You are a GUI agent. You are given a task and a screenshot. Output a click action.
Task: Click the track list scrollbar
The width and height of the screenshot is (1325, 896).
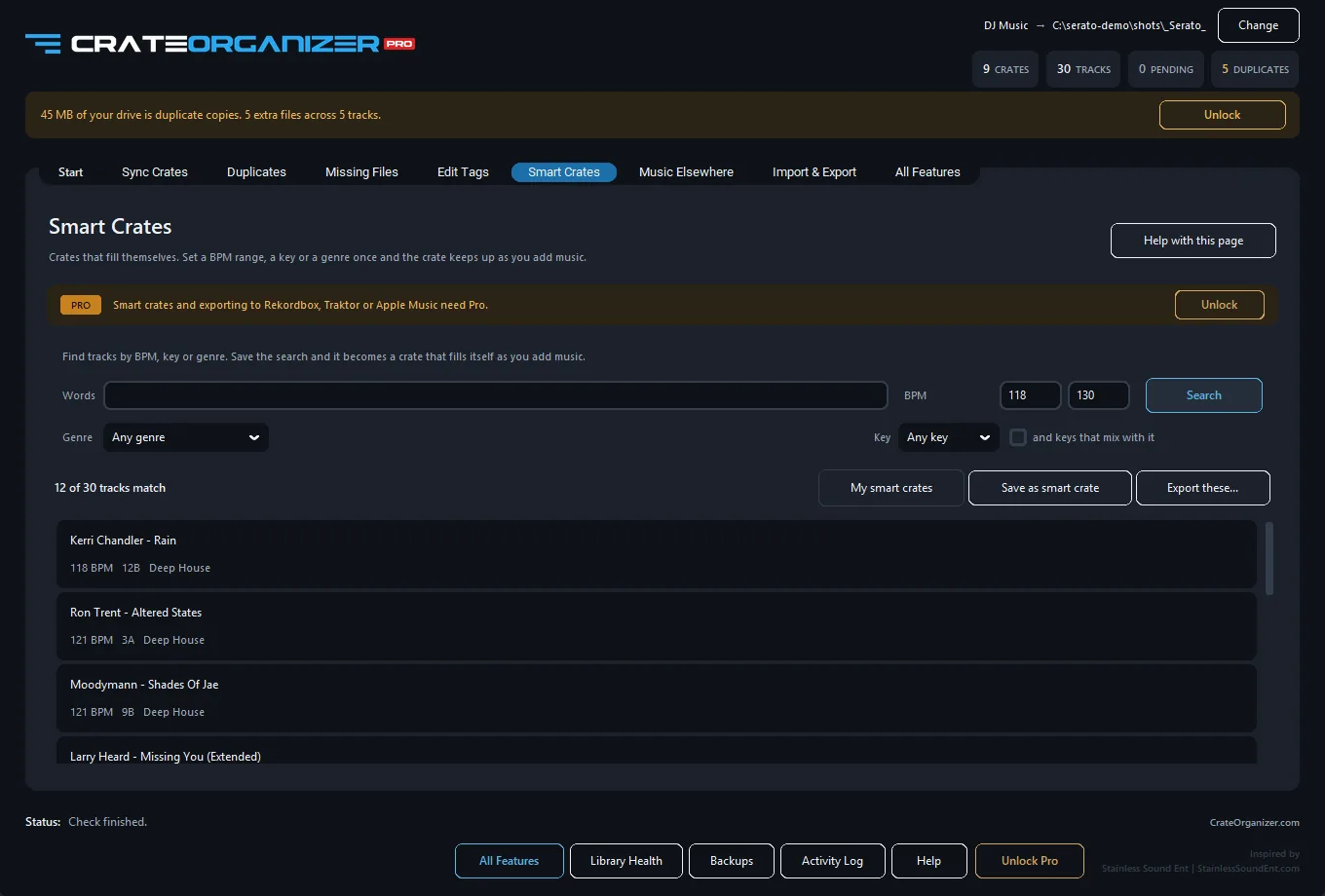coord(1268,559)
